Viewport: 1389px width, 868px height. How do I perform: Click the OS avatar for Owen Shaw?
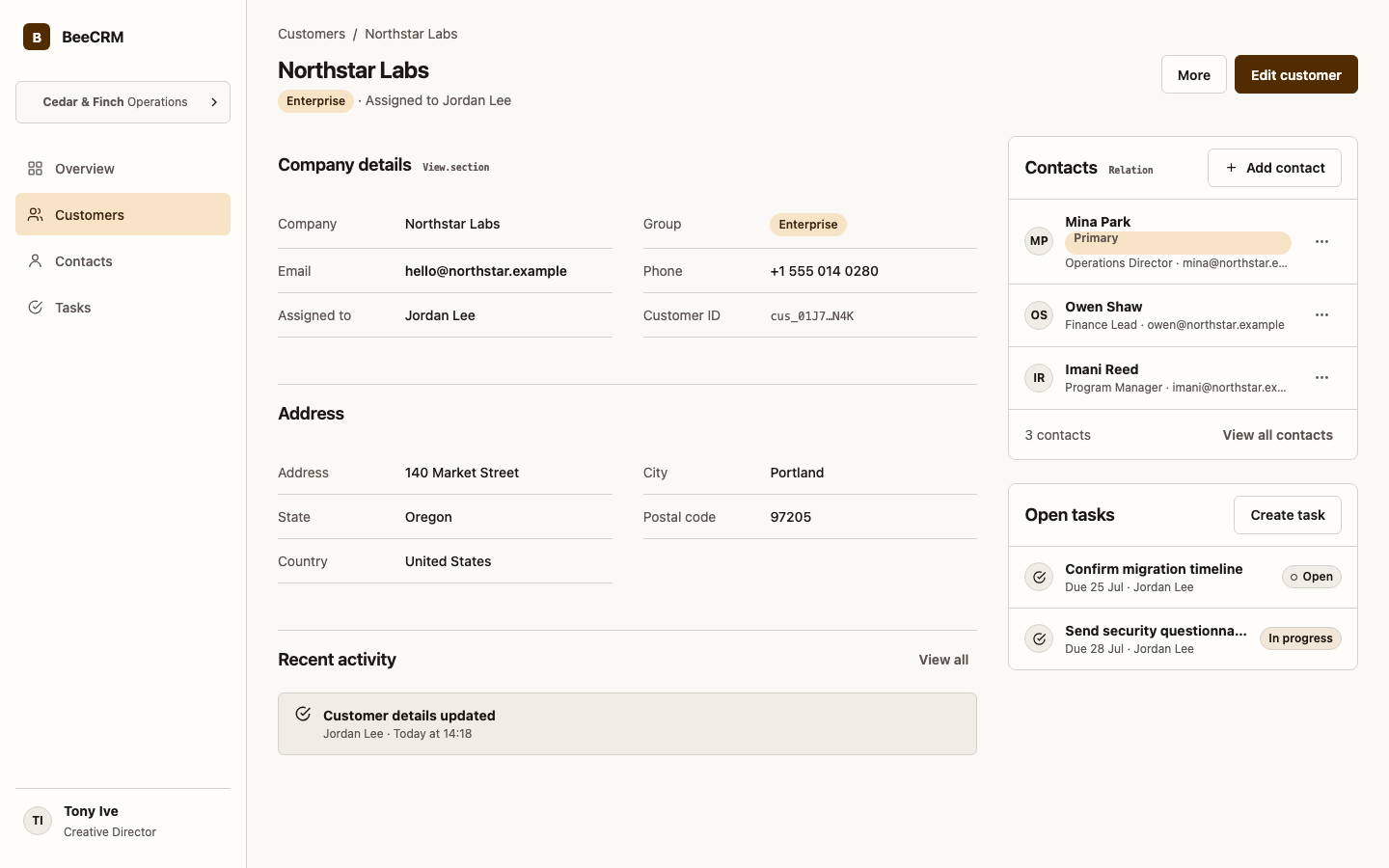pos(1039,315)
